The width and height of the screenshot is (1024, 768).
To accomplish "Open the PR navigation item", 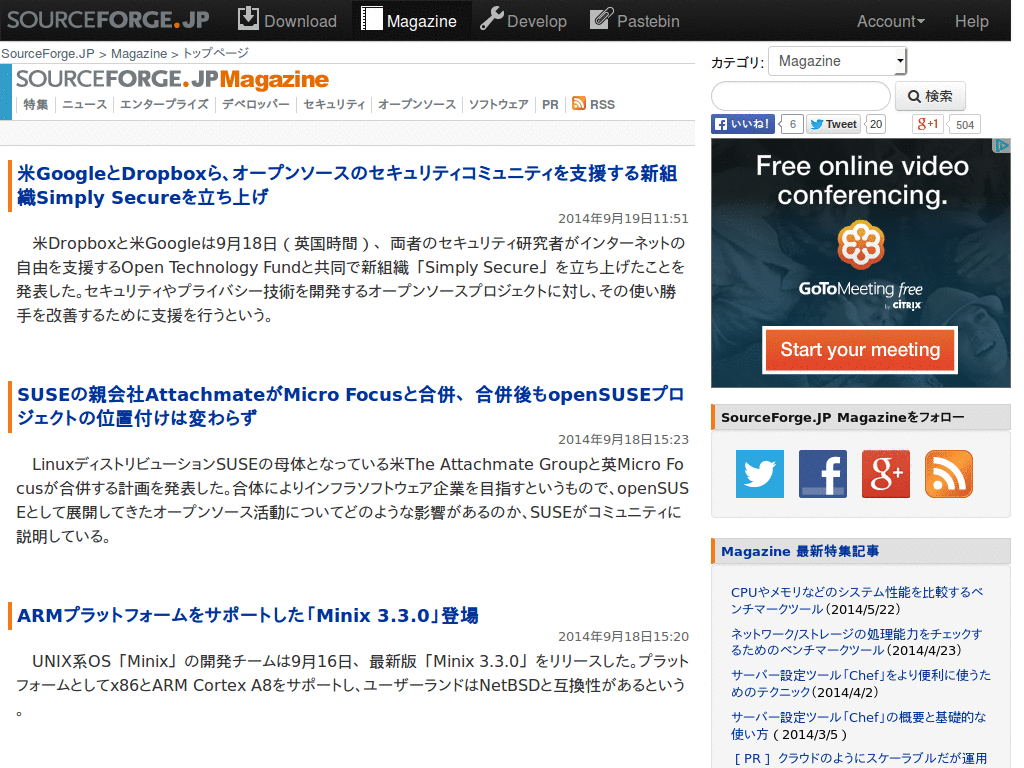I will point(550,104).
